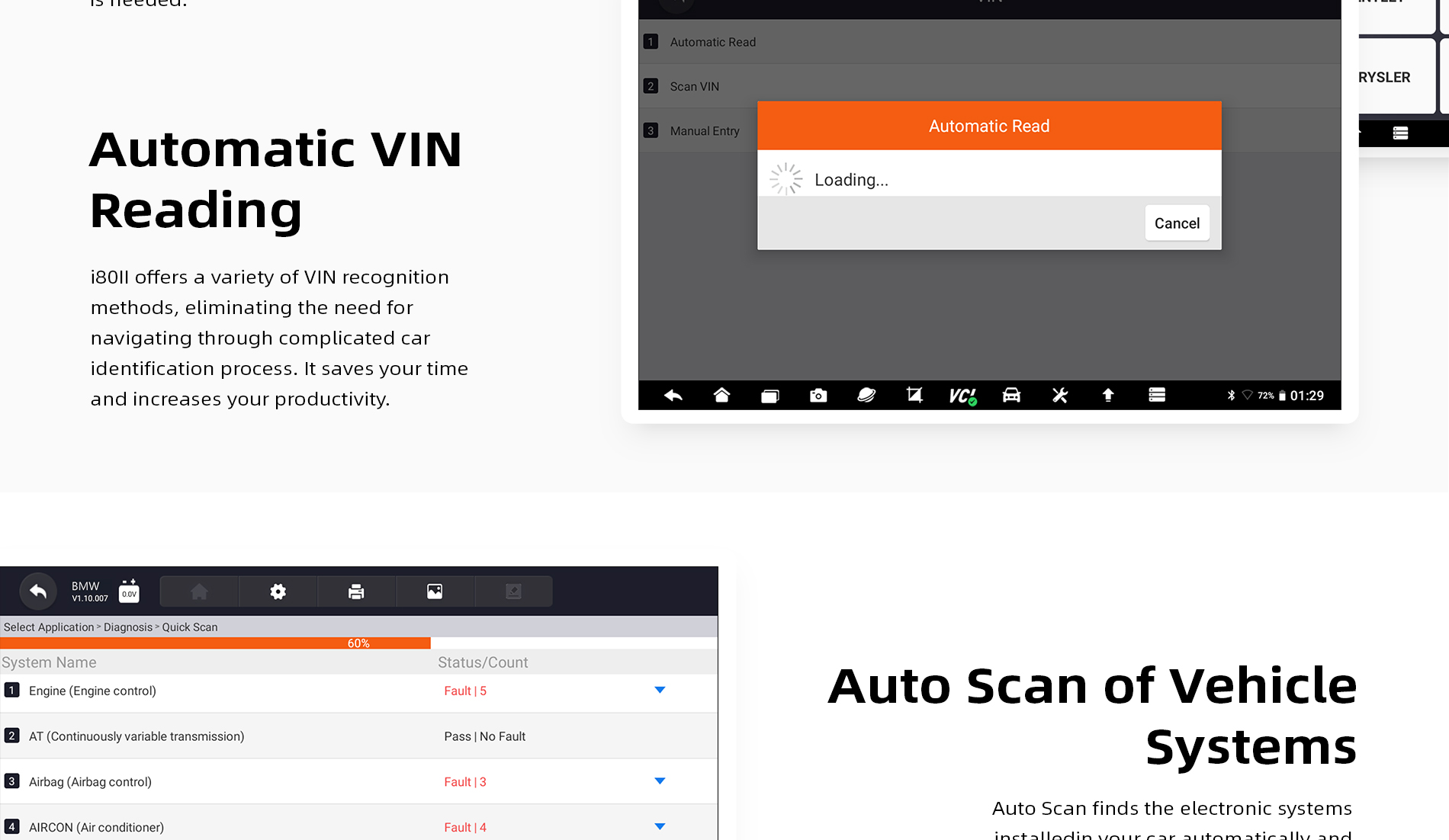The width and height of the screenshot is (1449, 840).
Task: Click the VCI connection status icon
Action: click(x=962, y=396)
